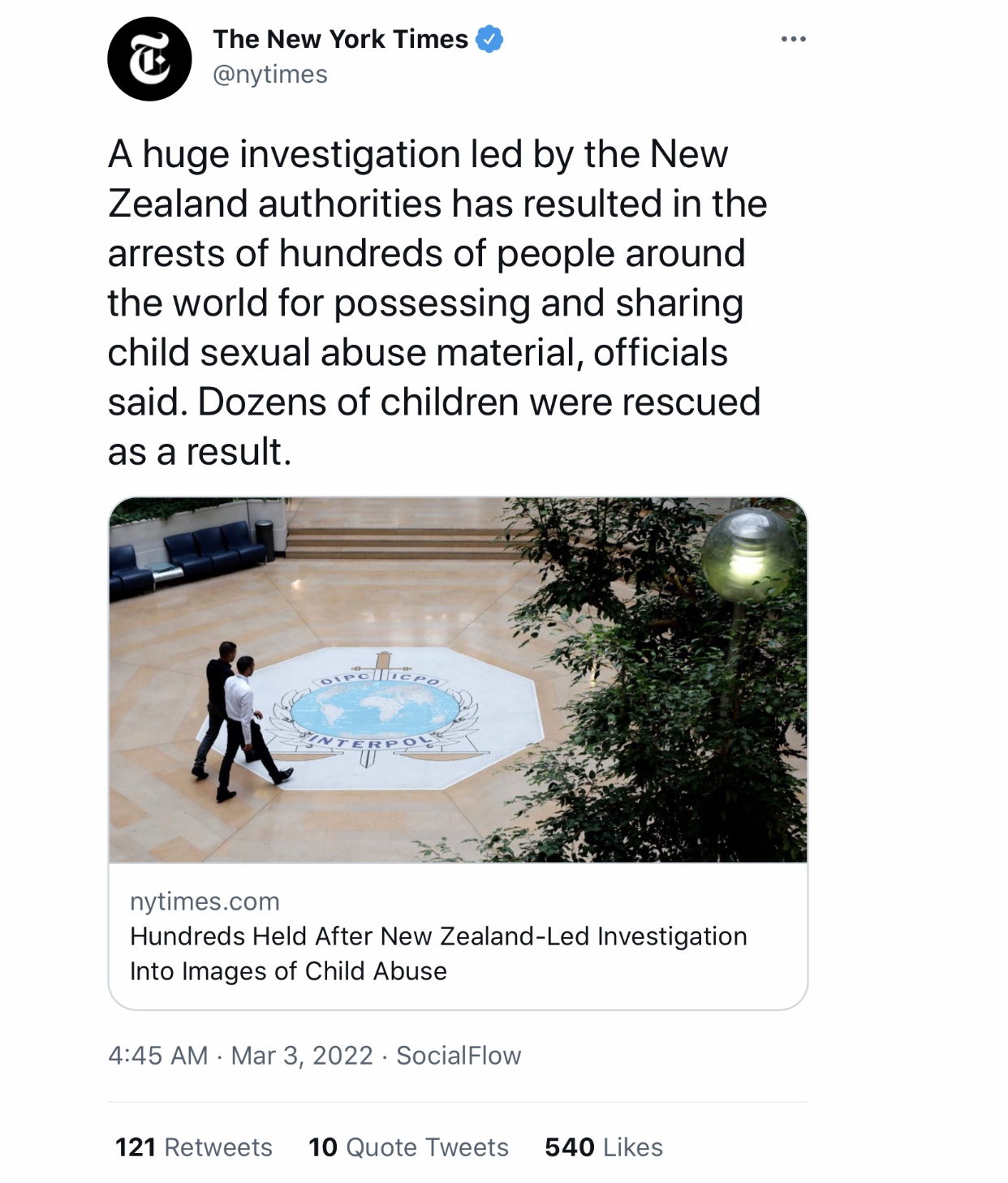Viewport: 1008px width, 1183px height.
Task: Open the @nytimes handle link
Action: point(270,75)
